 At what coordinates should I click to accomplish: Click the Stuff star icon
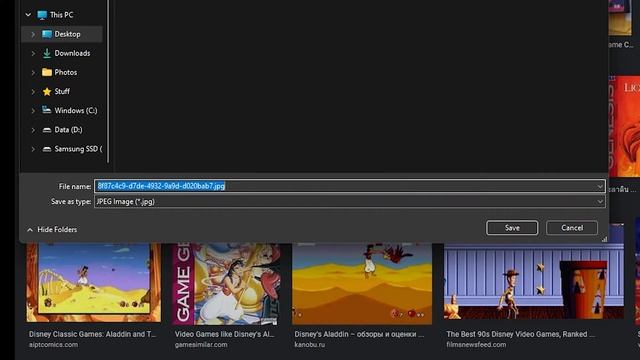[x=47, y=91]
